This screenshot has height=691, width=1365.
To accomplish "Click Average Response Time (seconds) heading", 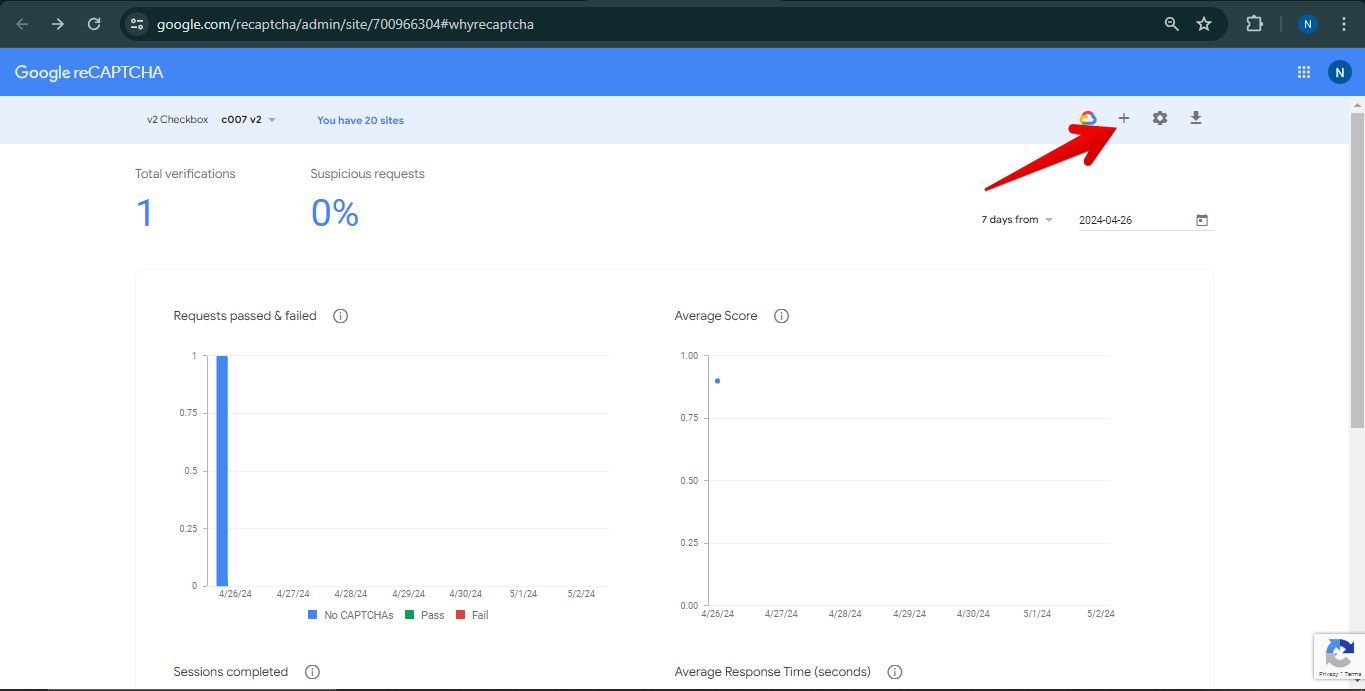I will pos(773,672).
